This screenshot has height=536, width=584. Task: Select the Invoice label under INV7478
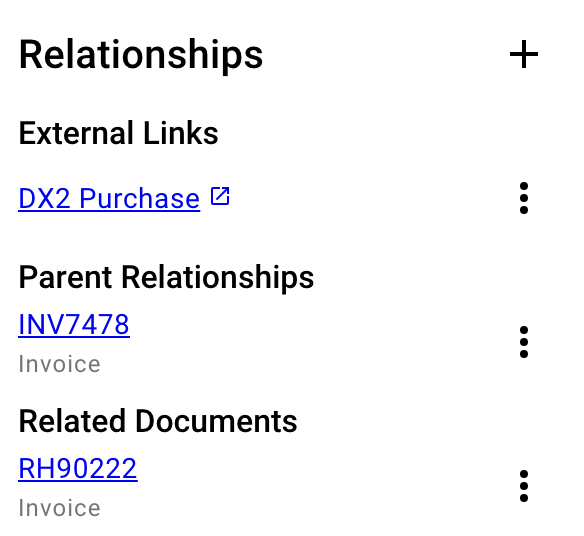coord(60,364)
